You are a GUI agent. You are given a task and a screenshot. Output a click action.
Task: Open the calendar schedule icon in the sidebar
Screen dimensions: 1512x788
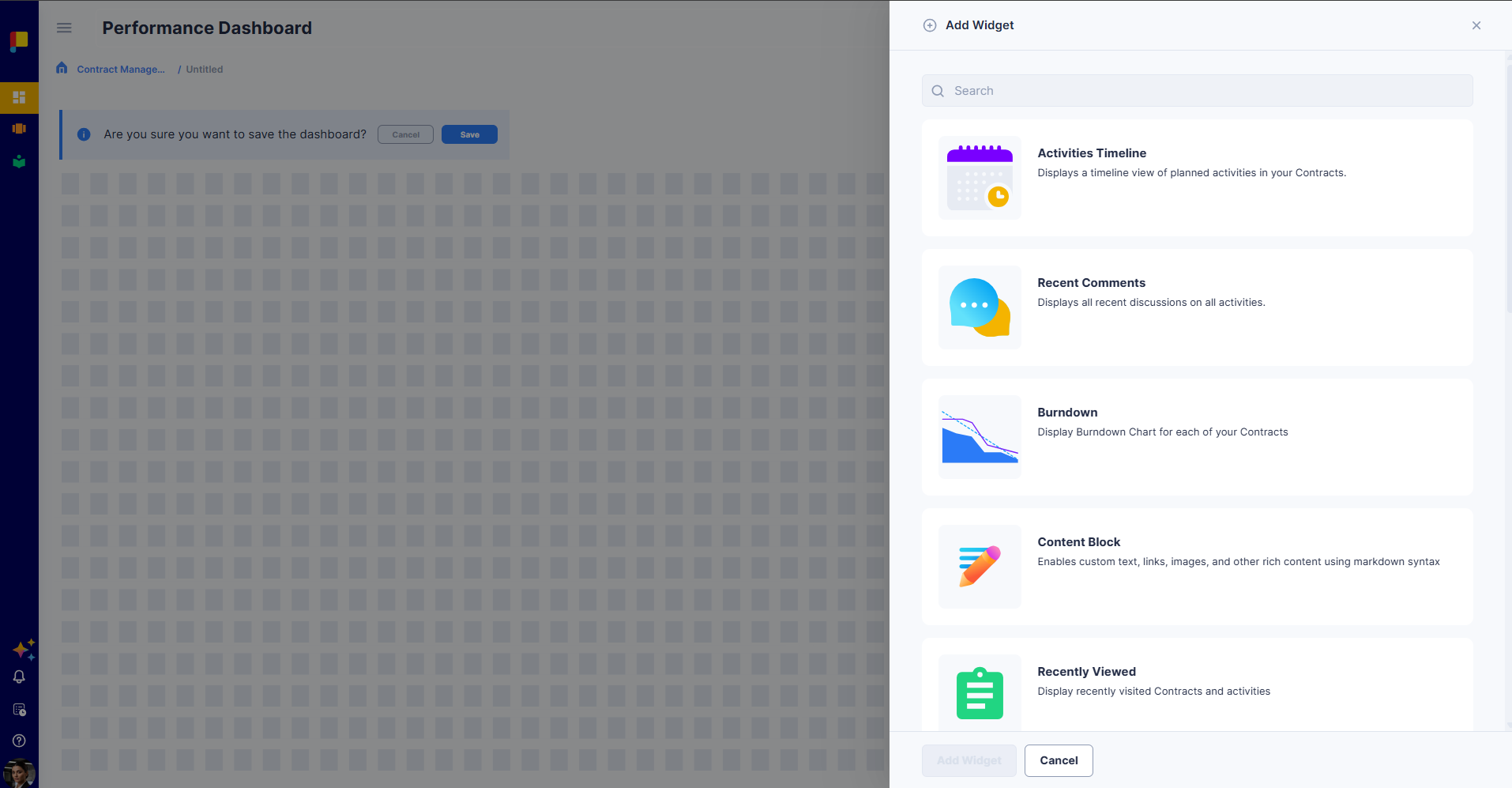click(x=19, y=710)
